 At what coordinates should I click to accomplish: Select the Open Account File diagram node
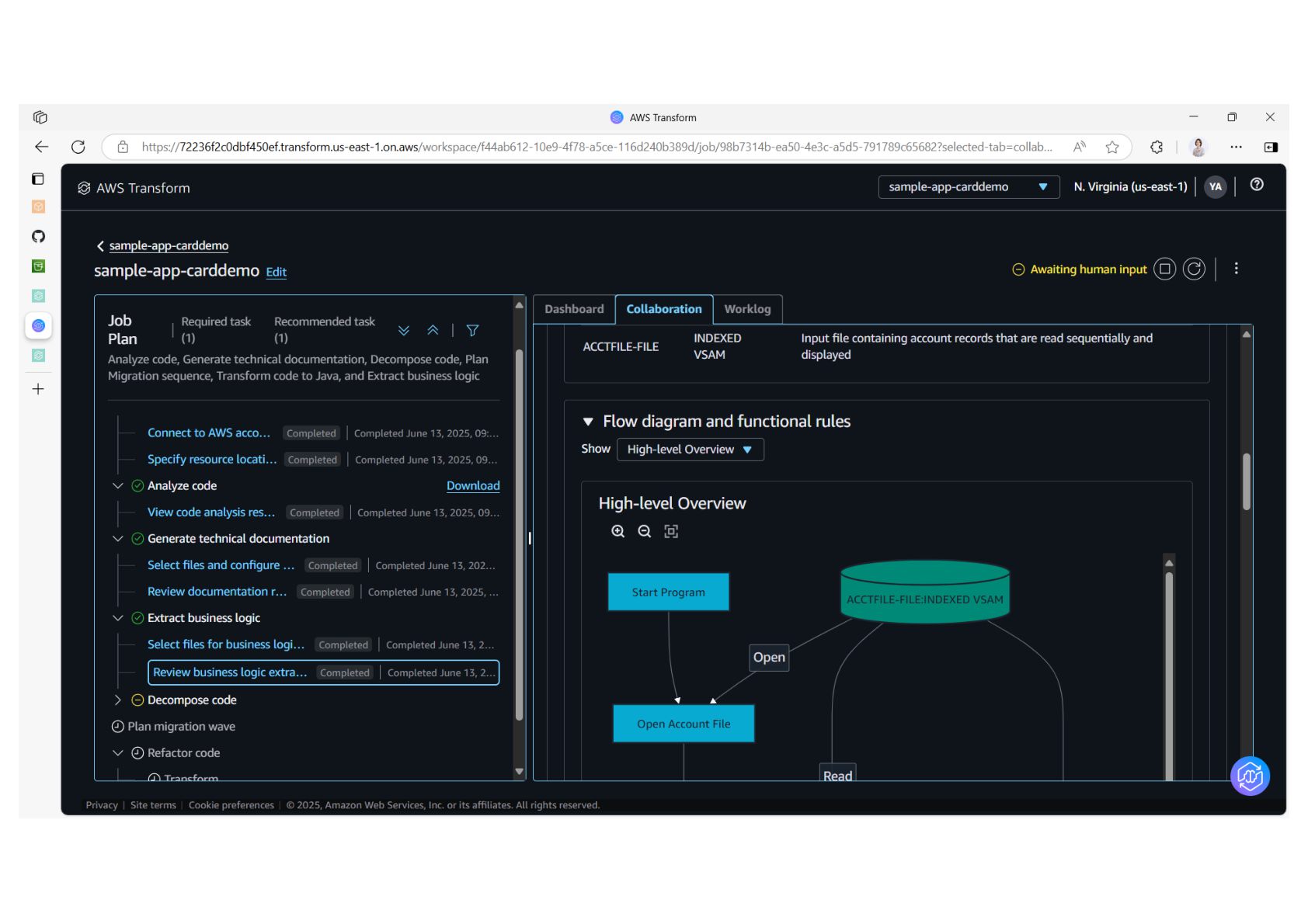[684, 724]
